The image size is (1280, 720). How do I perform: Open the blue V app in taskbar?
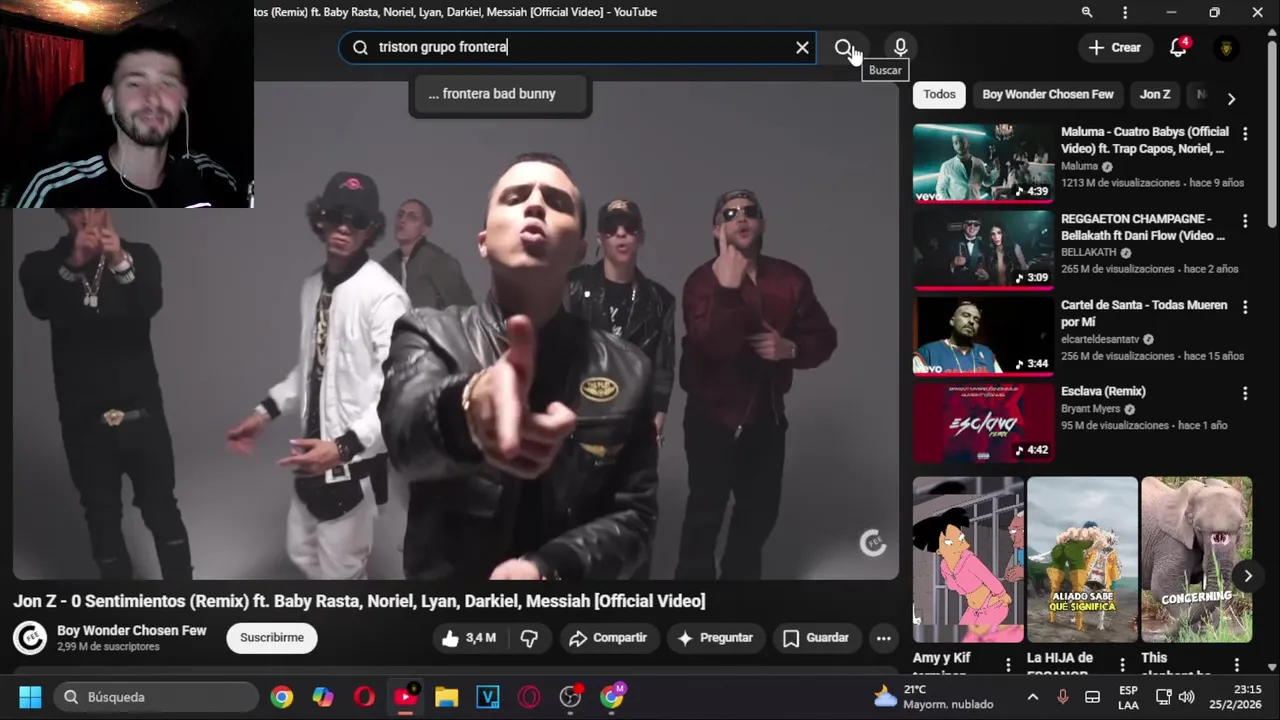tap(488, 697)
